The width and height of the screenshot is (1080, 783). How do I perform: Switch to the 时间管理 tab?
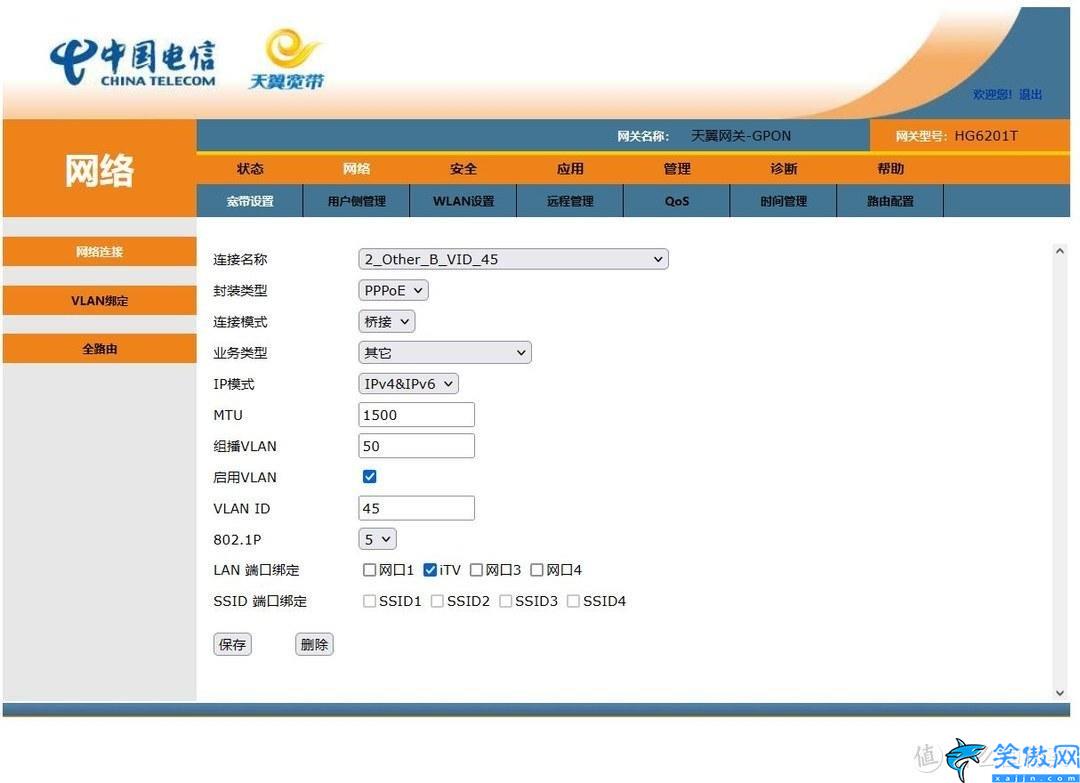[784, 201]
